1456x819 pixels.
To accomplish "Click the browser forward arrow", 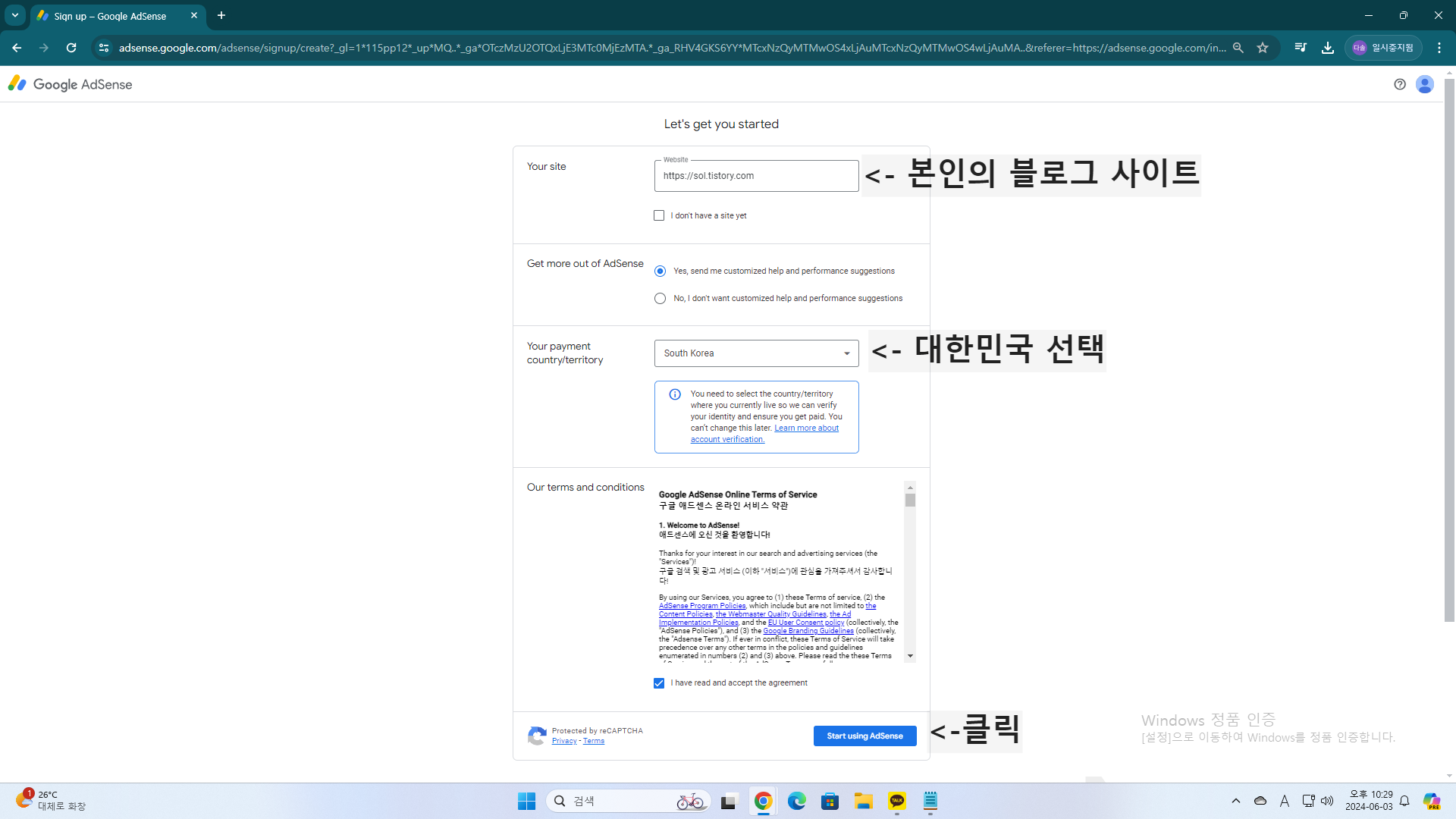I will click(x=44, y=48).
